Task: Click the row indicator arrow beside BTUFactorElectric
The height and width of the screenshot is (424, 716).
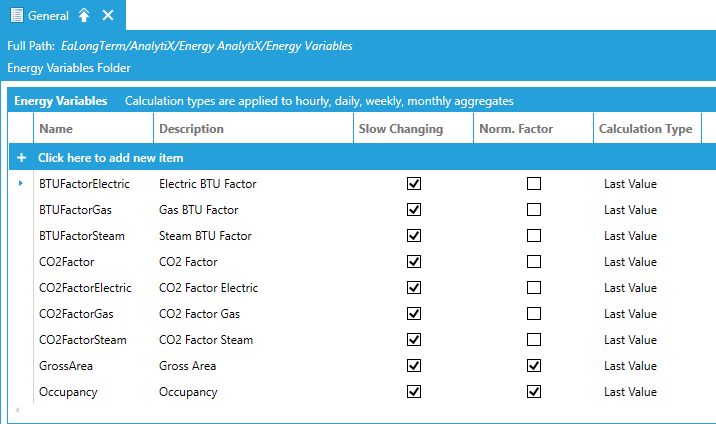Action: click(21, 184)
